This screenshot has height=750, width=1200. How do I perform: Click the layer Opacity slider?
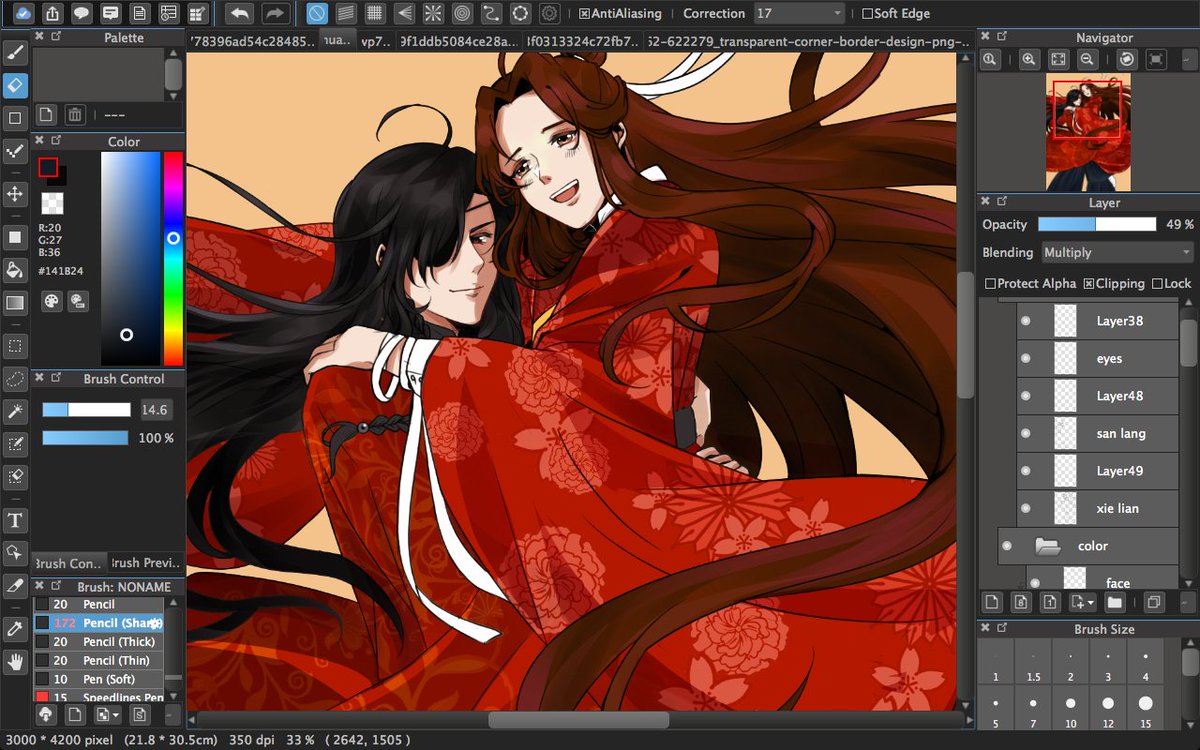tap(1097, 225)
